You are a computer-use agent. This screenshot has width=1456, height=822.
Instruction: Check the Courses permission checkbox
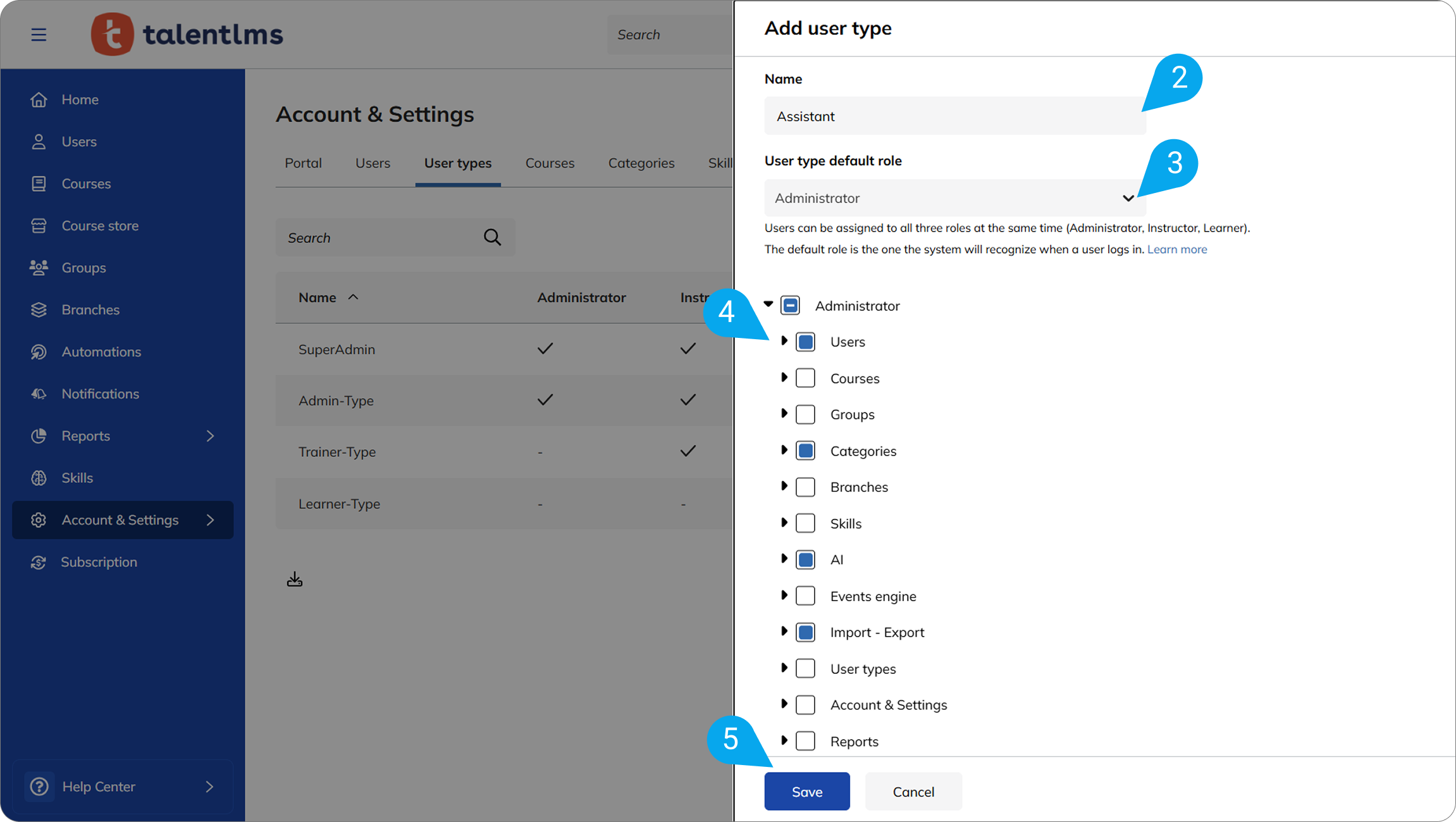click(x=805, y=378)
